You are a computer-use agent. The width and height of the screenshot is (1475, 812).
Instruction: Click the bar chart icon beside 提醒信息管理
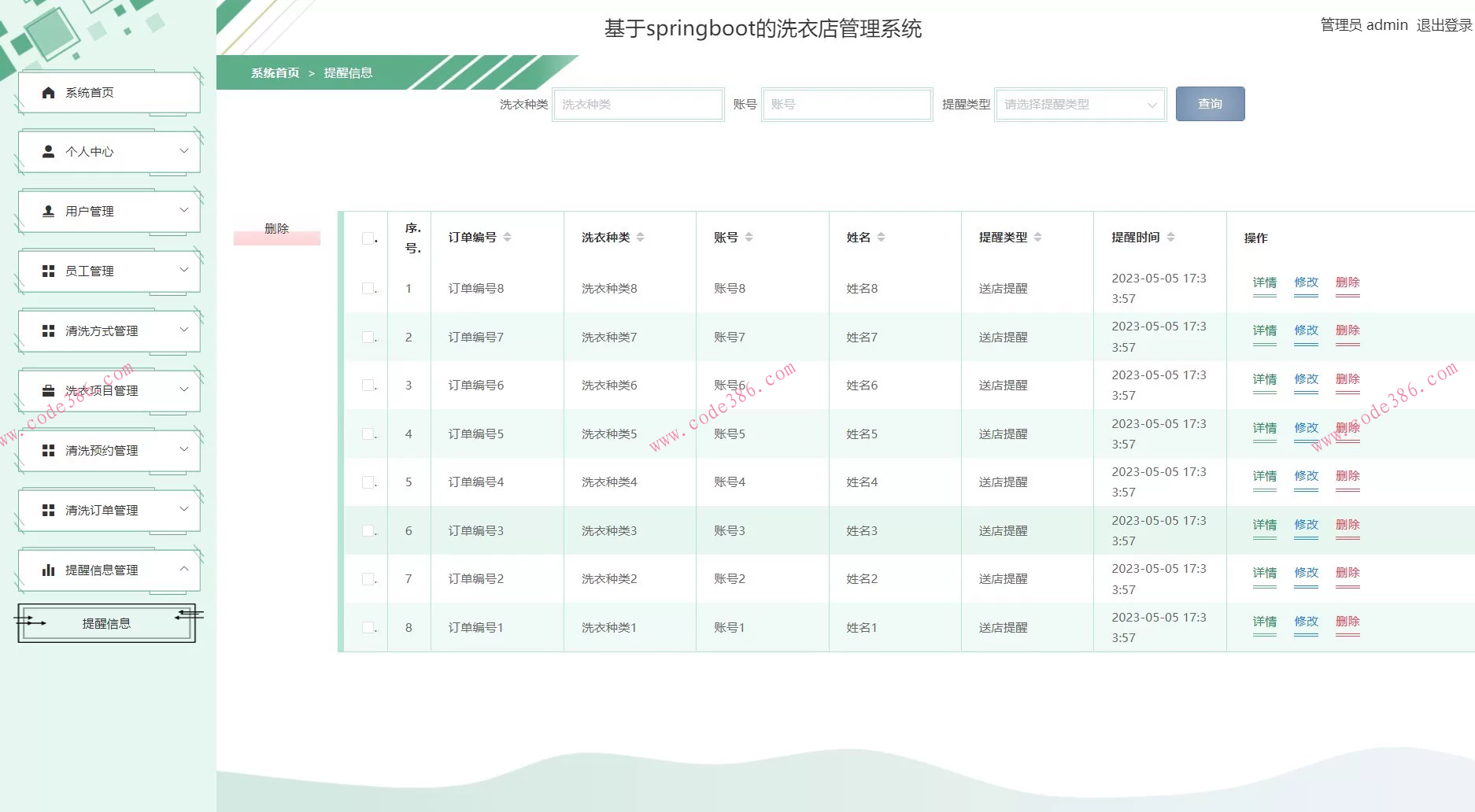point(48,570)
